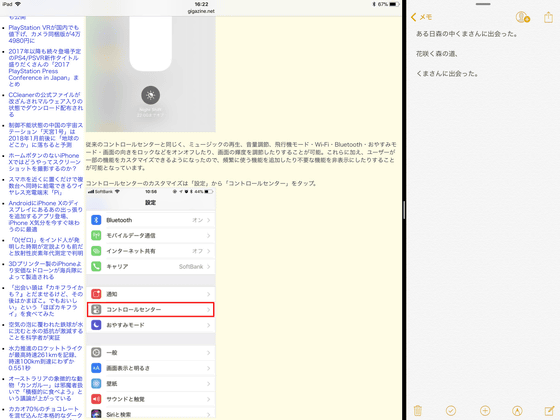The width and height of the screenshot is (560, 420).
Task: Open cacao 70% chocolate article link
Action: [45, 412]
